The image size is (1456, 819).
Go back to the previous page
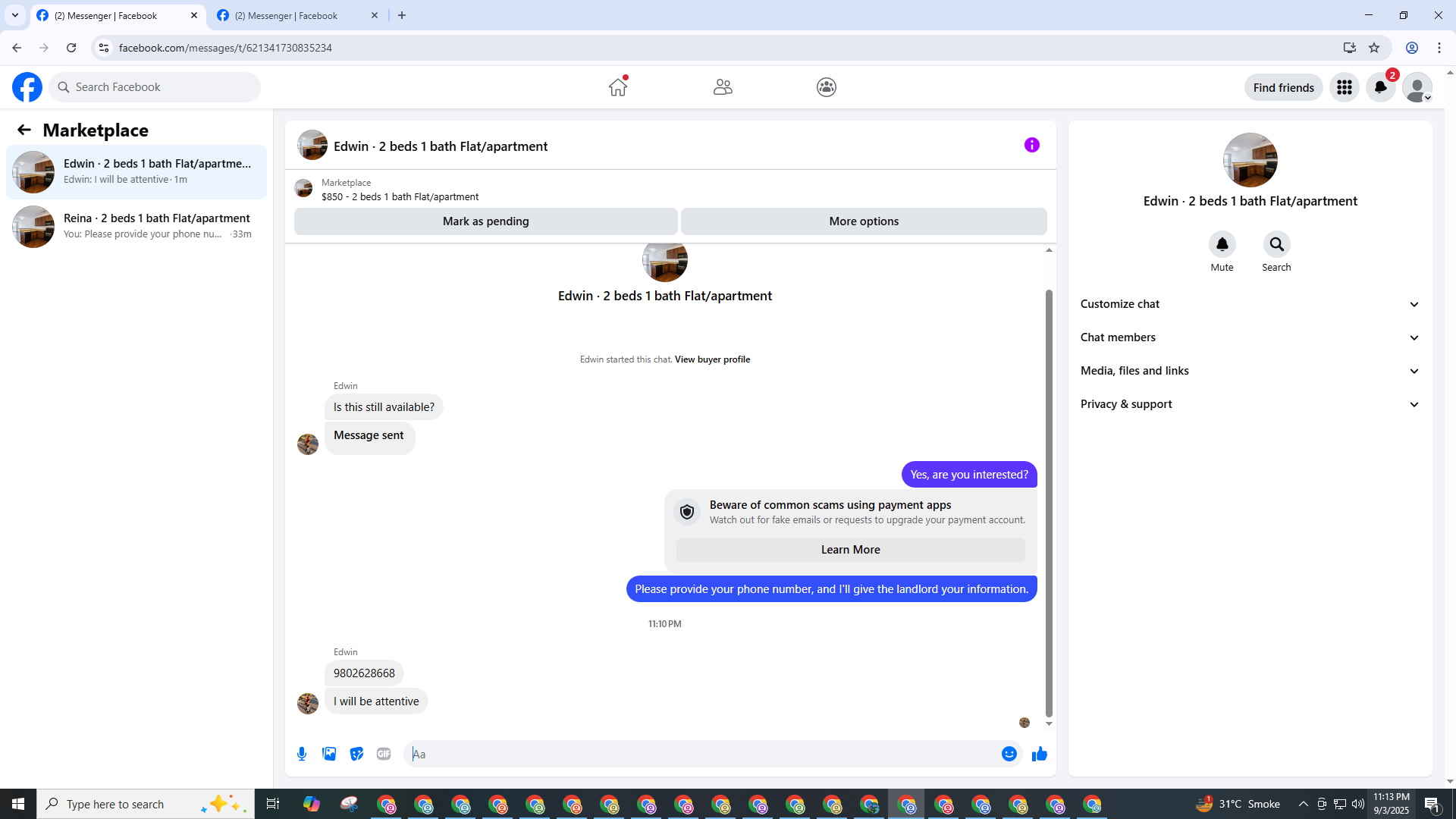pyautogui.click(x=17, y=48)
